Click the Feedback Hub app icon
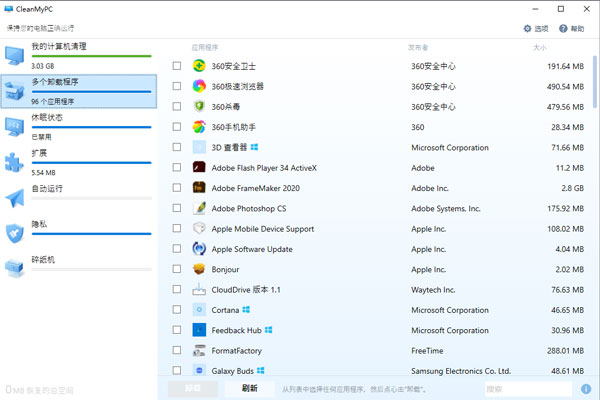 point(199,330)
